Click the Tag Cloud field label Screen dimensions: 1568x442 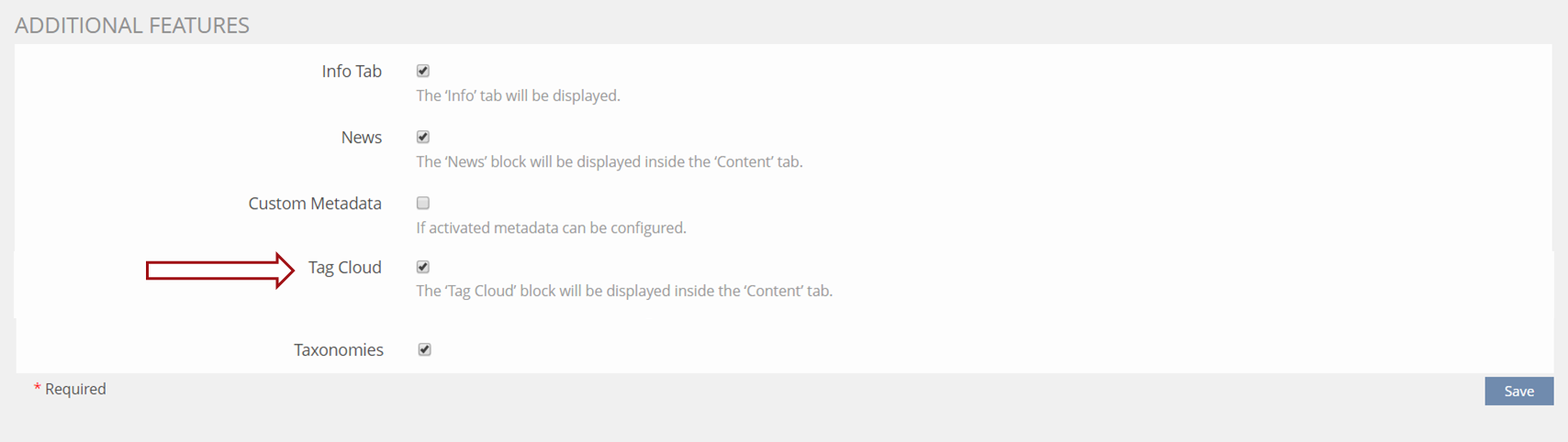click(x=344, y=268)
